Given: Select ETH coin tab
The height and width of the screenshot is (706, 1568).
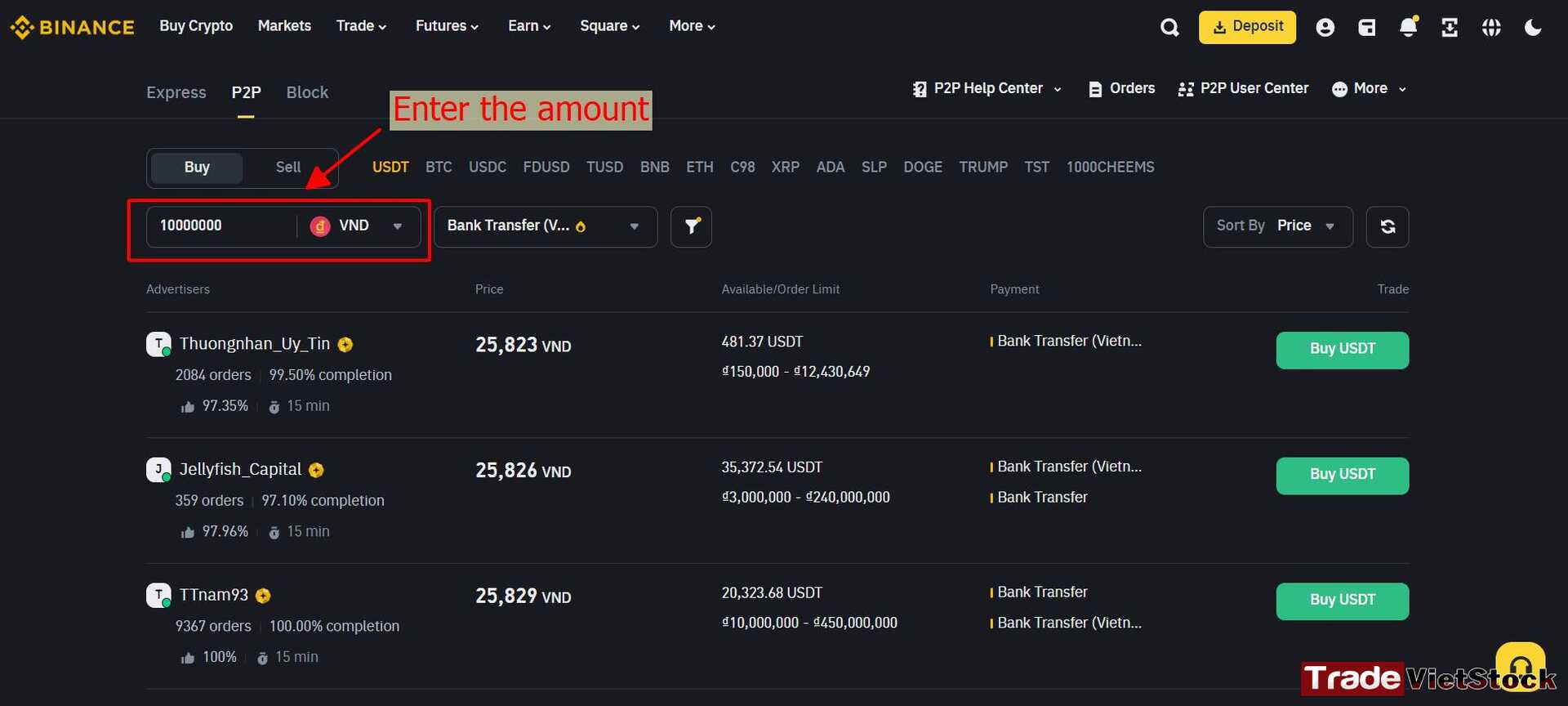Looking at the screenshot, I should click(x=699, y=168).
